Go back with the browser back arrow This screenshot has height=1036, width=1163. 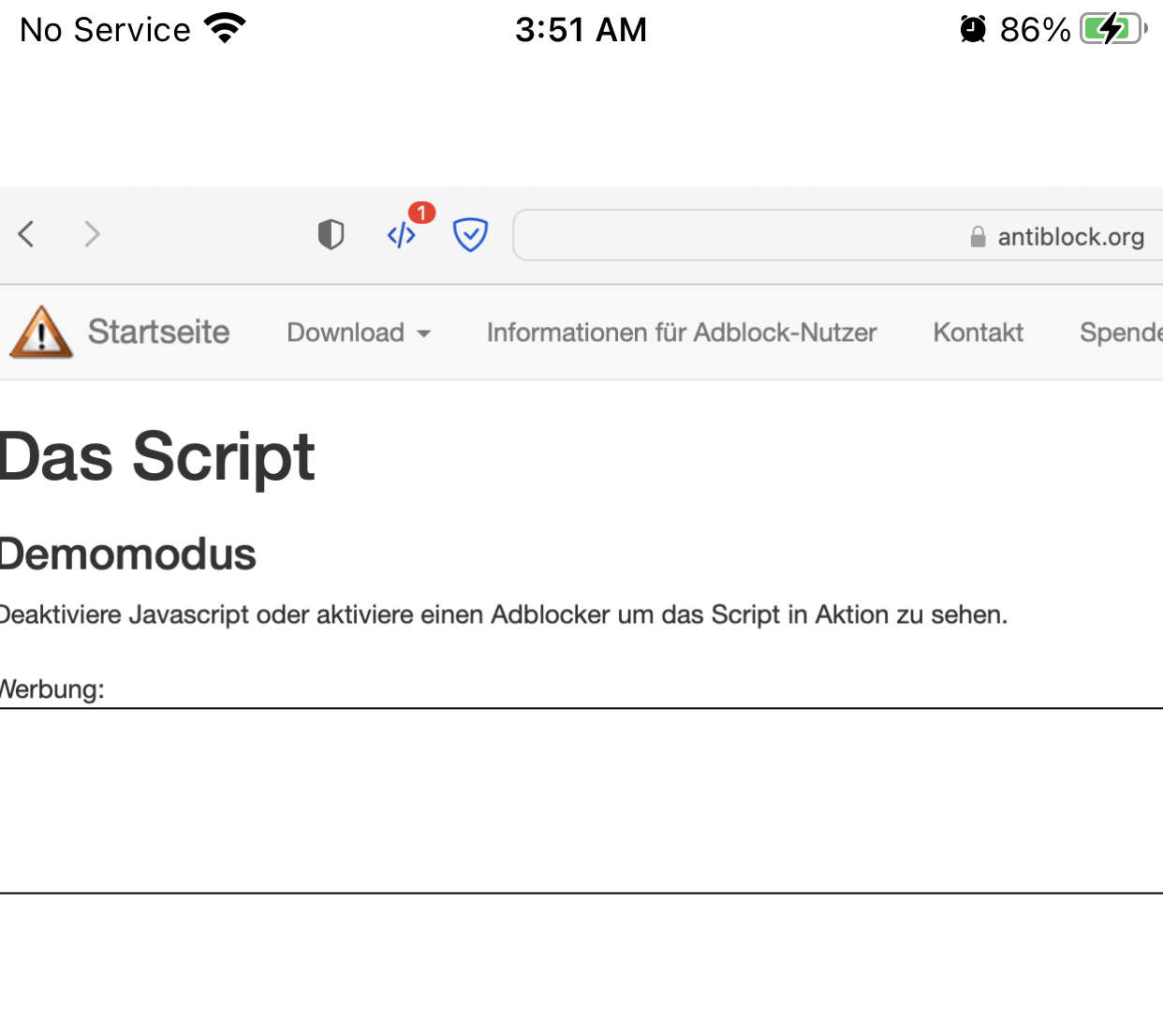[x=26, y=234]
